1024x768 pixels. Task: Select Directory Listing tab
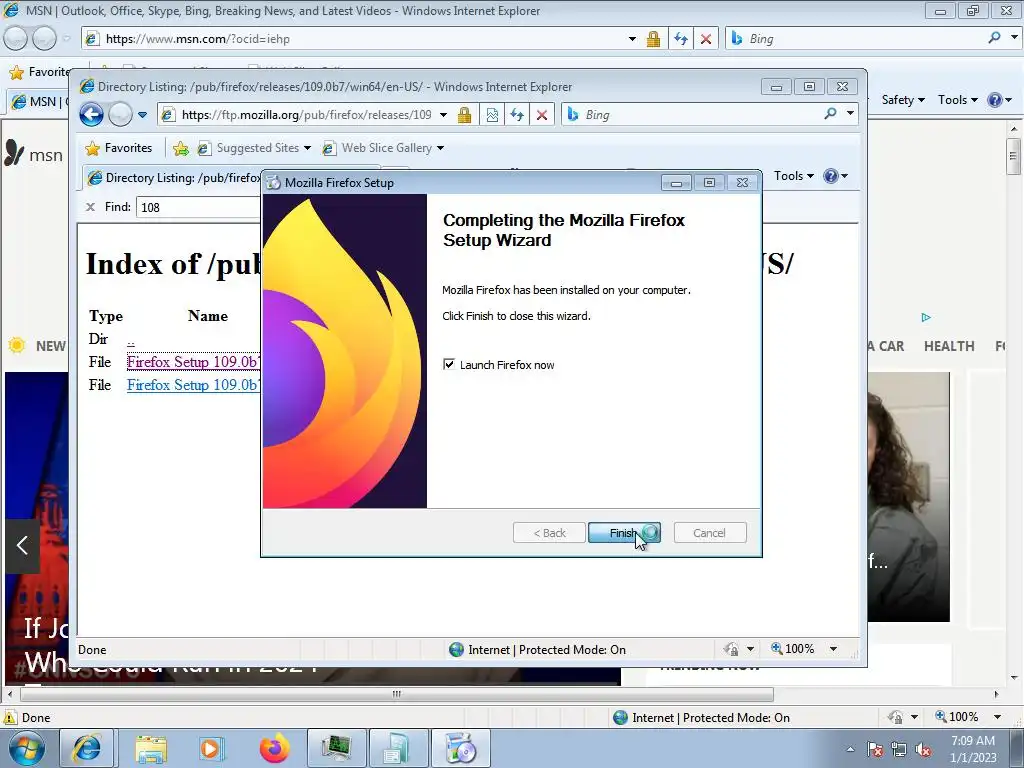(x=173, y=178)
